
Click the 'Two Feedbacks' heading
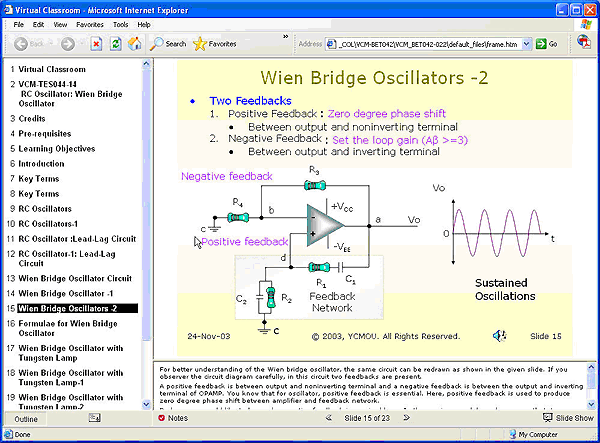[250, 101]
